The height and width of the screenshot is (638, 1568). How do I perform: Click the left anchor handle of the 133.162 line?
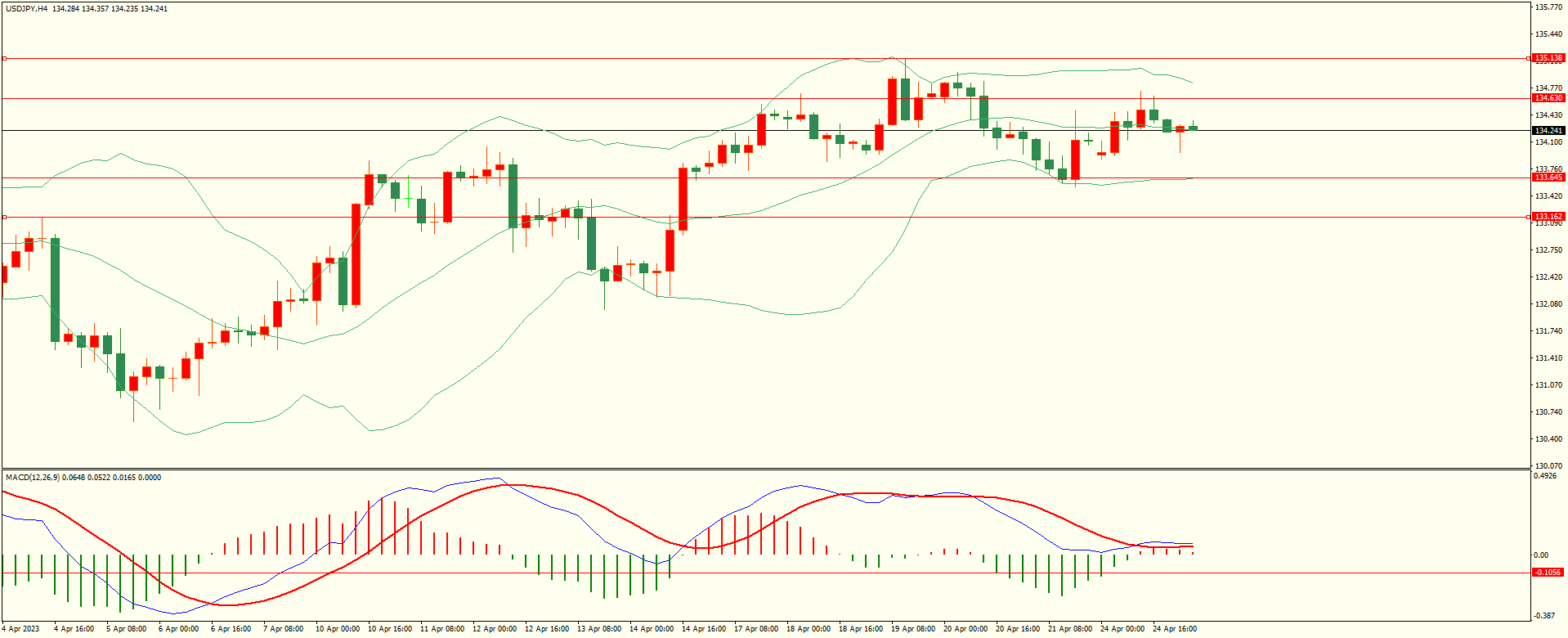point(5,217)
